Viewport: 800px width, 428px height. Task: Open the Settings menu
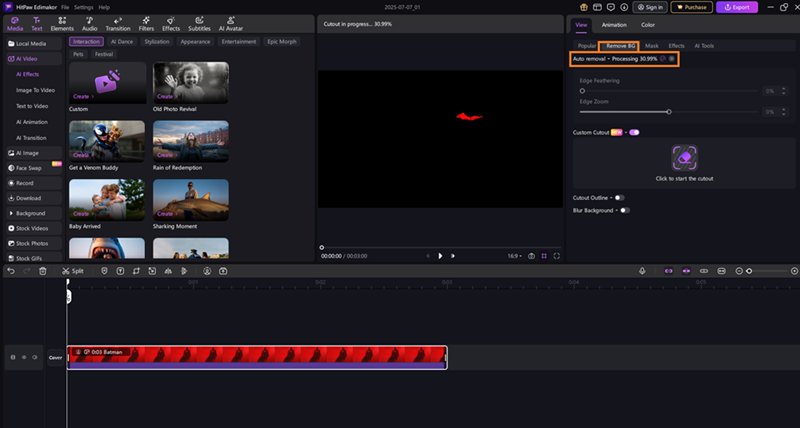[84, 8]
